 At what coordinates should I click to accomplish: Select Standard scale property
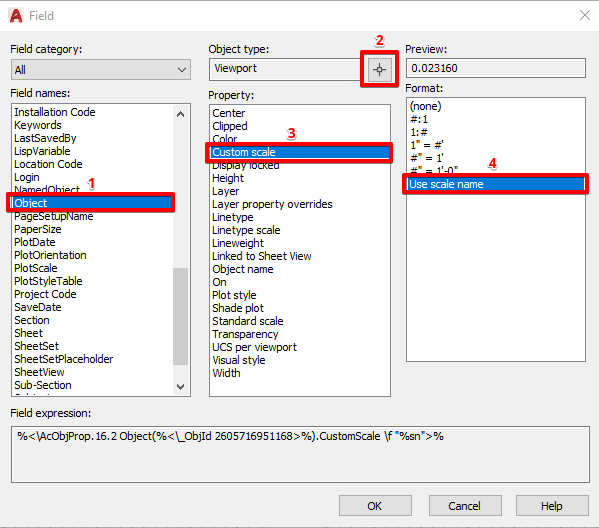(x=248, y=321)
